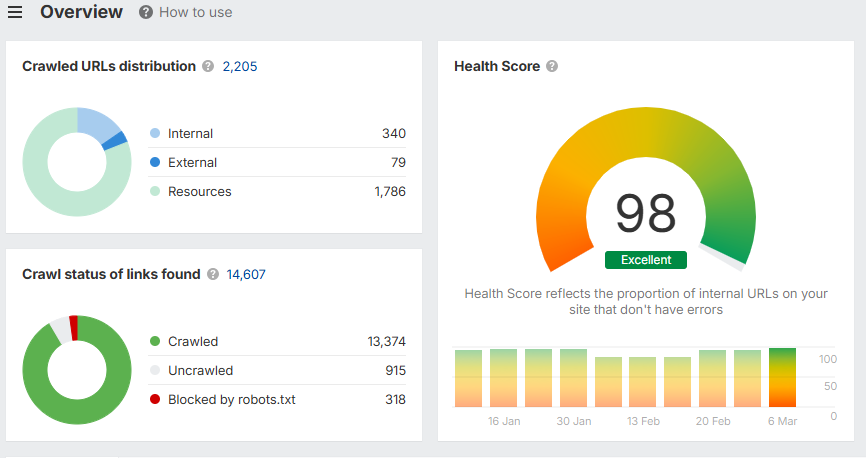Open the Health Score info tooltip icon

point(552,67)
